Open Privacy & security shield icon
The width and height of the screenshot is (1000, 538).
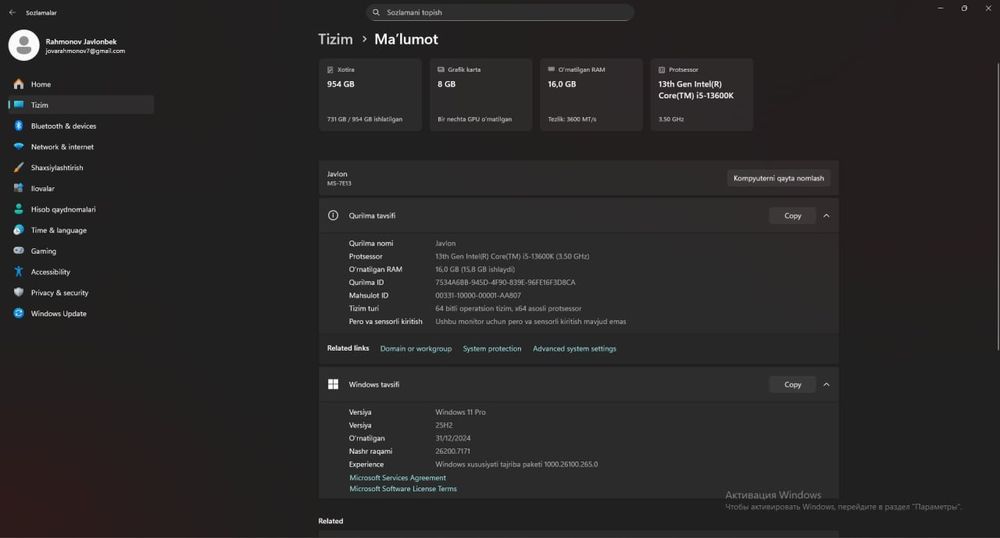pos(18,293)
